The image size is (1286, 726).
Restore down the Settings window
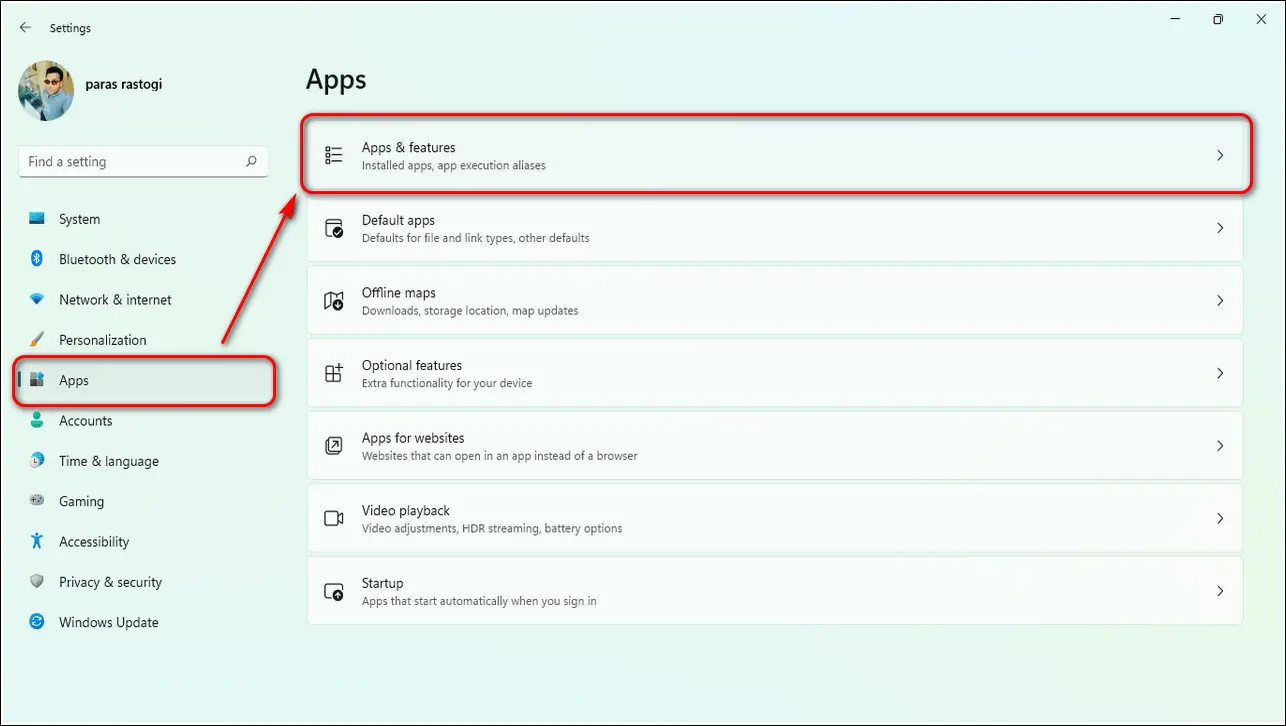tap(1217, 19)
